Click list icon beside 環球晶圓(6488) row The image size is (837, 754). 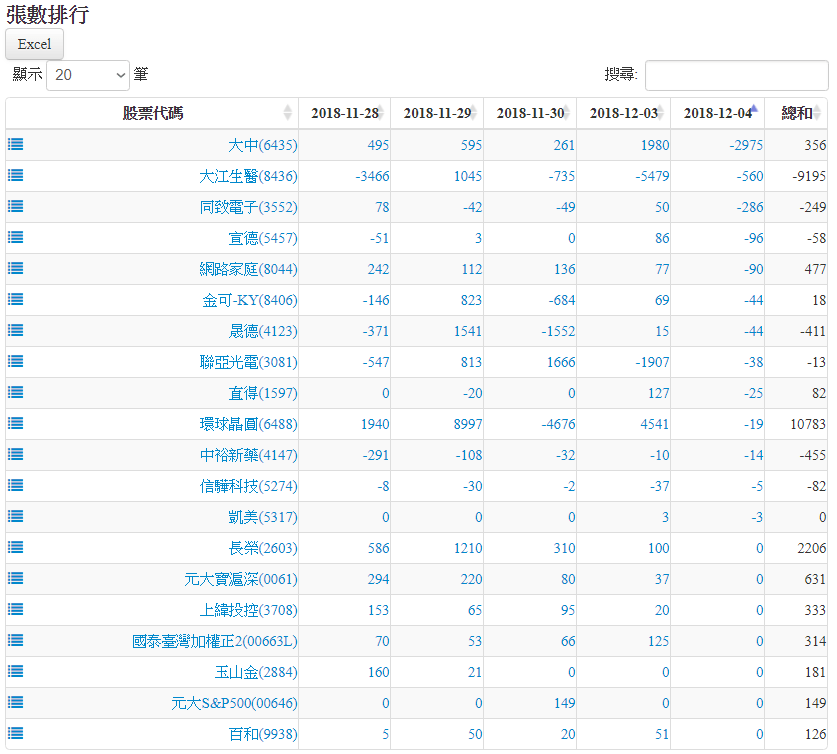click(16, 423)
